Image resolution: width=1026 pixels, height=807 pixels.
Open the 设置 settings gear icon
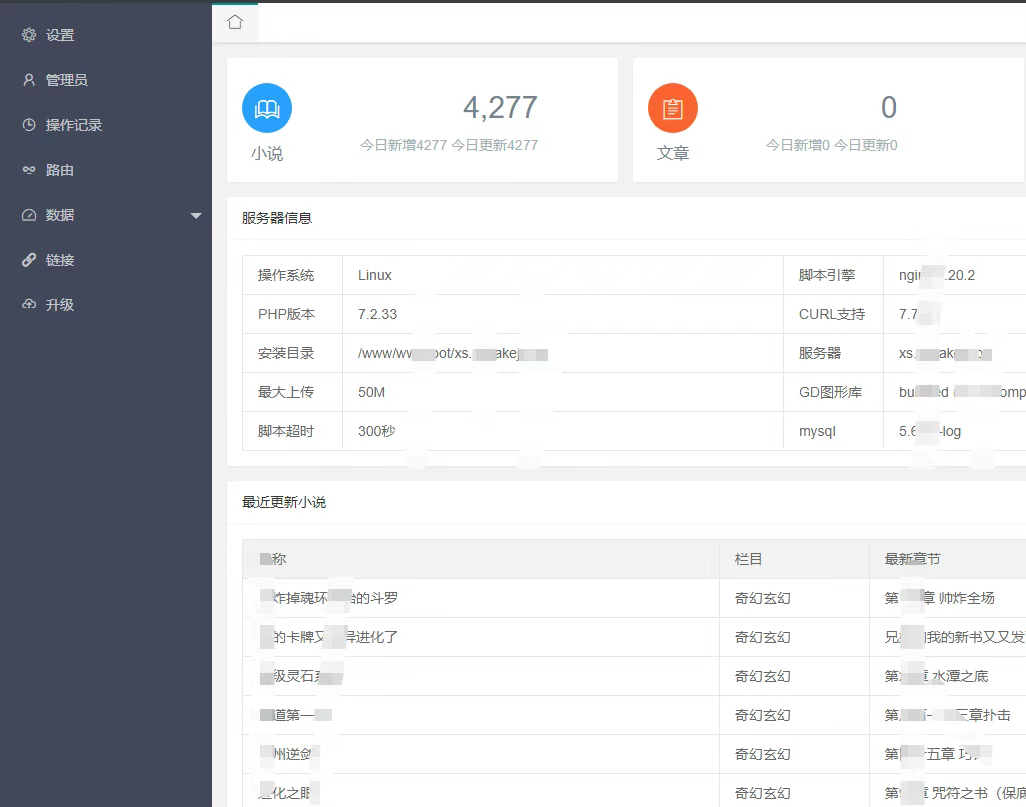pyautogui.click(x=28, y=34)
